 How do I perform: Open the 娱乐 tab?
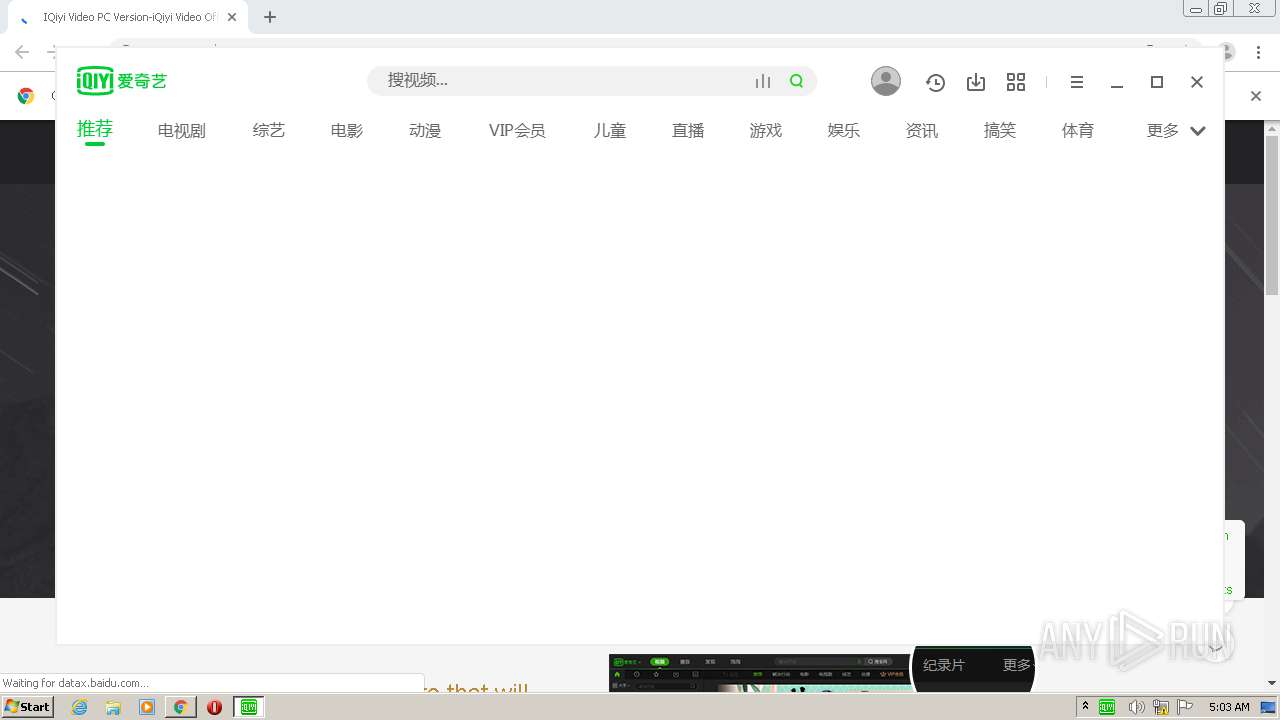pyautogui.click(x=844, y=130)
